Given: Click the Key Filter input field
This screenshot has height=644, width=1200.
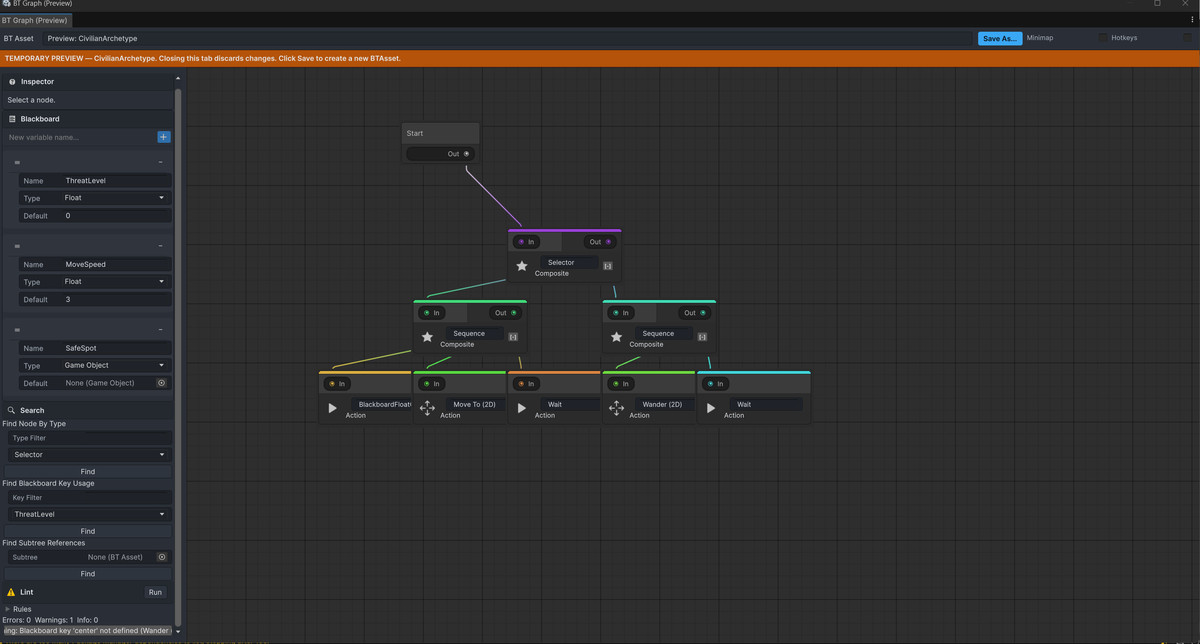Looking at the screenshot, I should coord(89,497).
